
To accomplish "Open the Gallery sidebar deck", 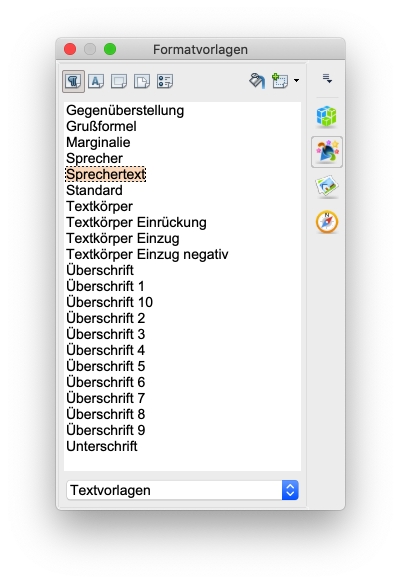I will point(327,186).
